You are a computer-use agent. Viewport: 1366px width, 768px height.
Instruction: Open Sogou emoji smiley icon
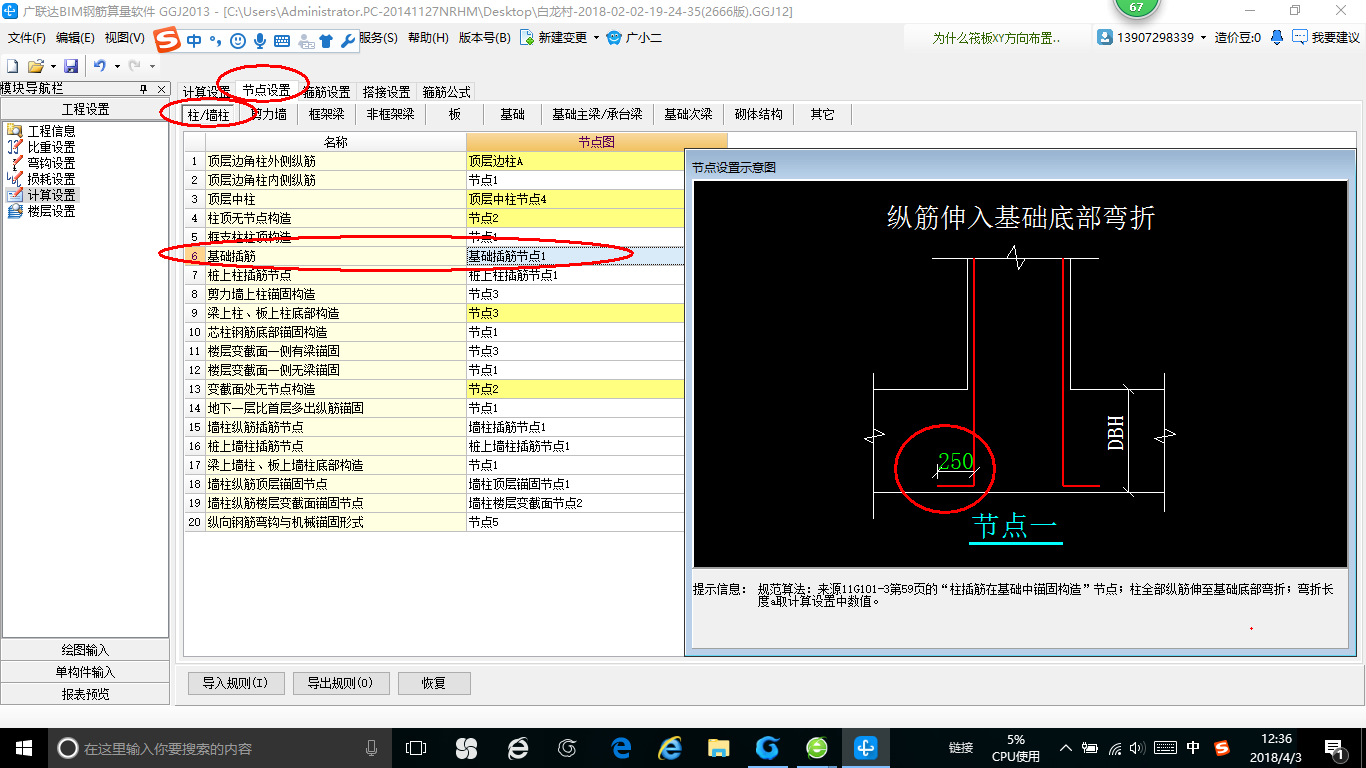[237, 41]
